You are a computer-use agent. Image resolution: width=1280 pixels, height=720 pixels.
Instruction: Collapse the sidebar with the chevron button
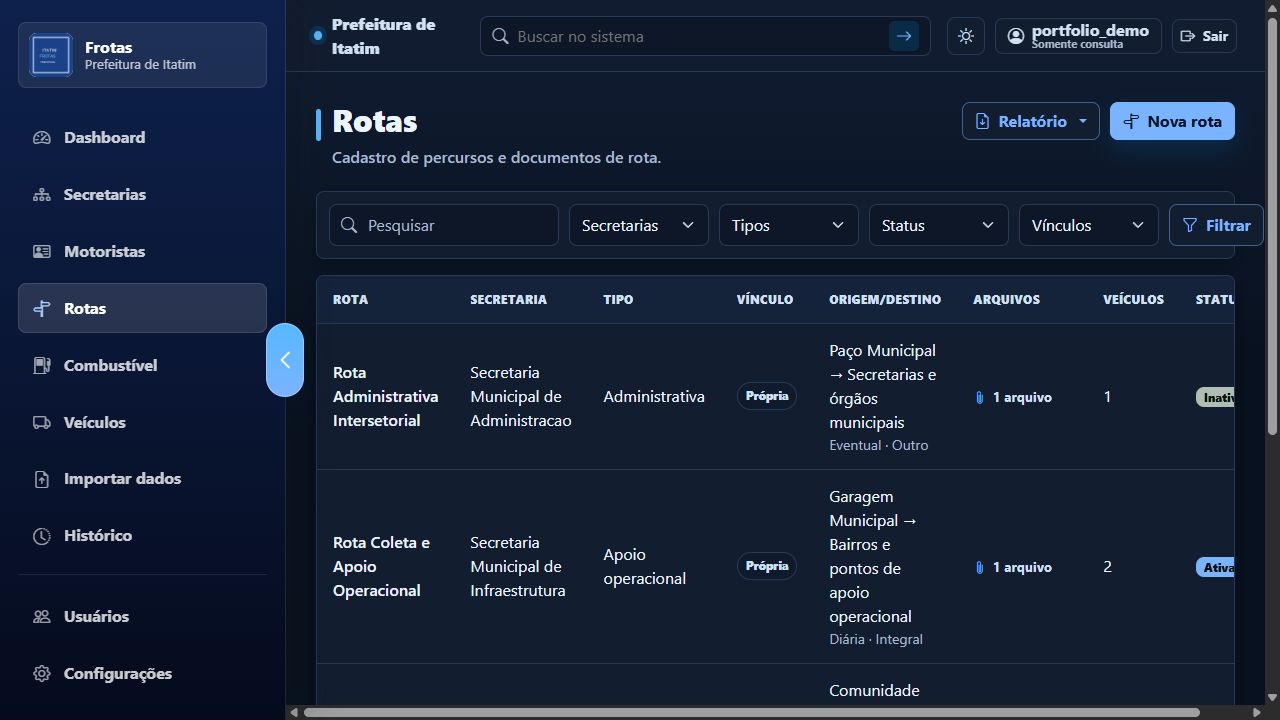[x=285, y=360]
